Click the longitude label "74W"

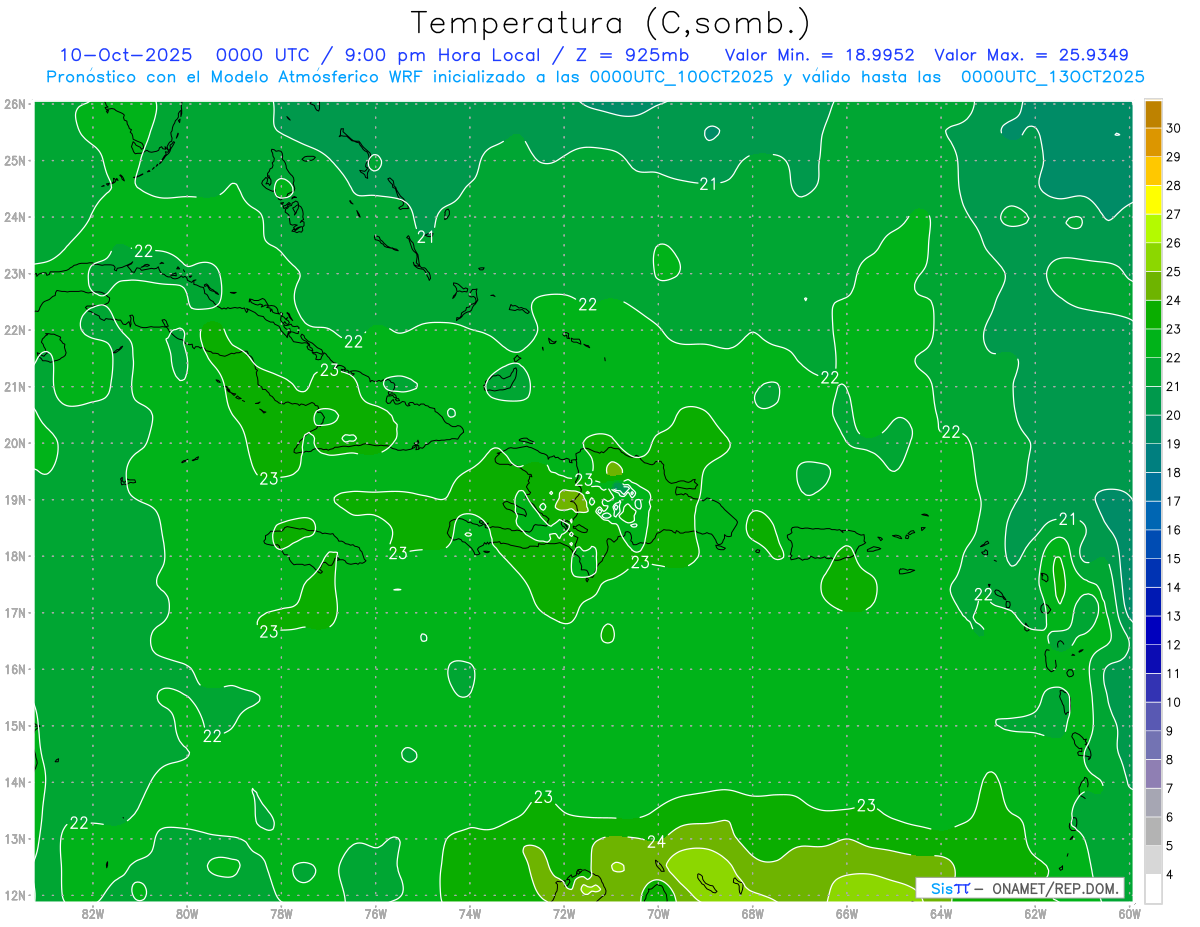(470, 912)
